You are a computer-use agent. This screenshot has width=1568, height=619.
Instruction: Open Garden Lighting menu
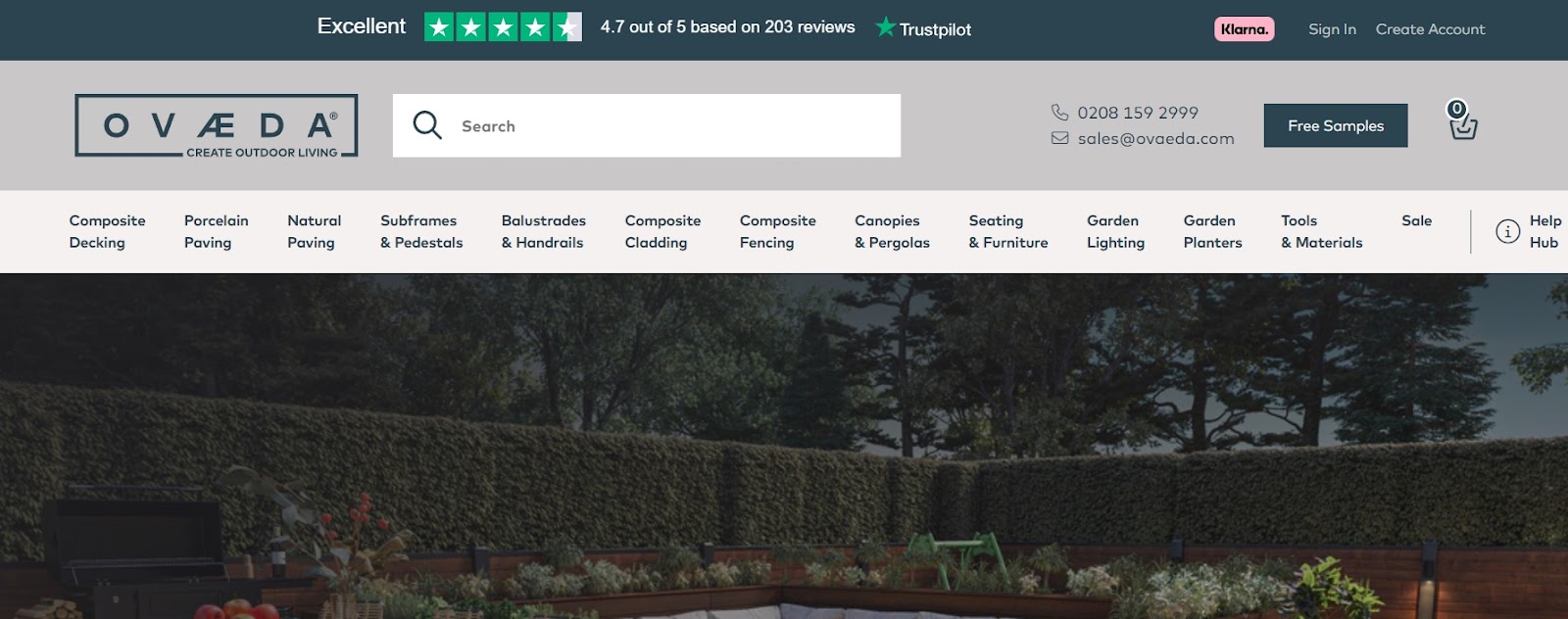[1115, 231]
